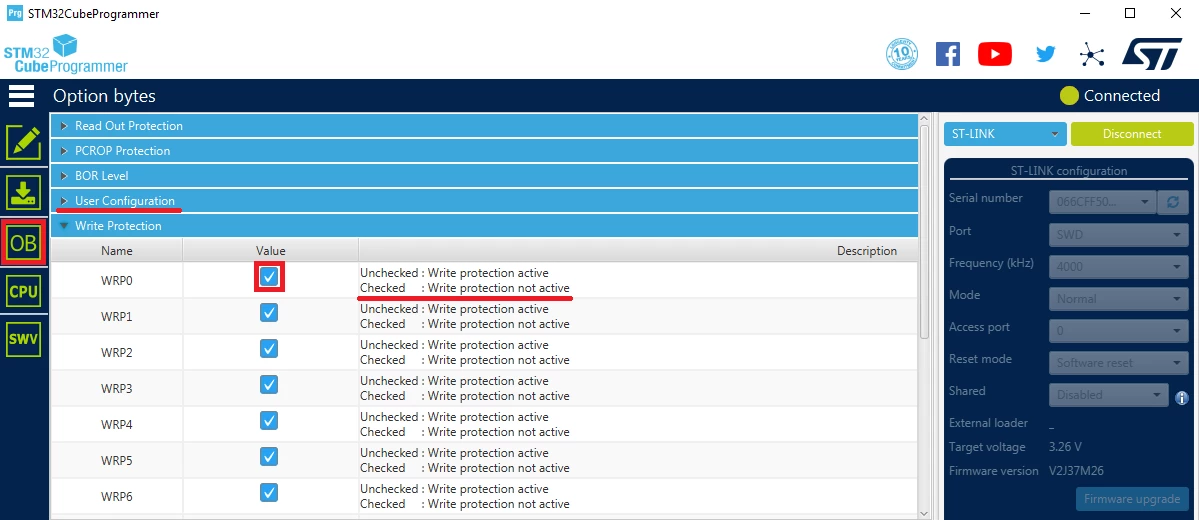Click the Target voltage 3.26 V value

[1065, 447]
